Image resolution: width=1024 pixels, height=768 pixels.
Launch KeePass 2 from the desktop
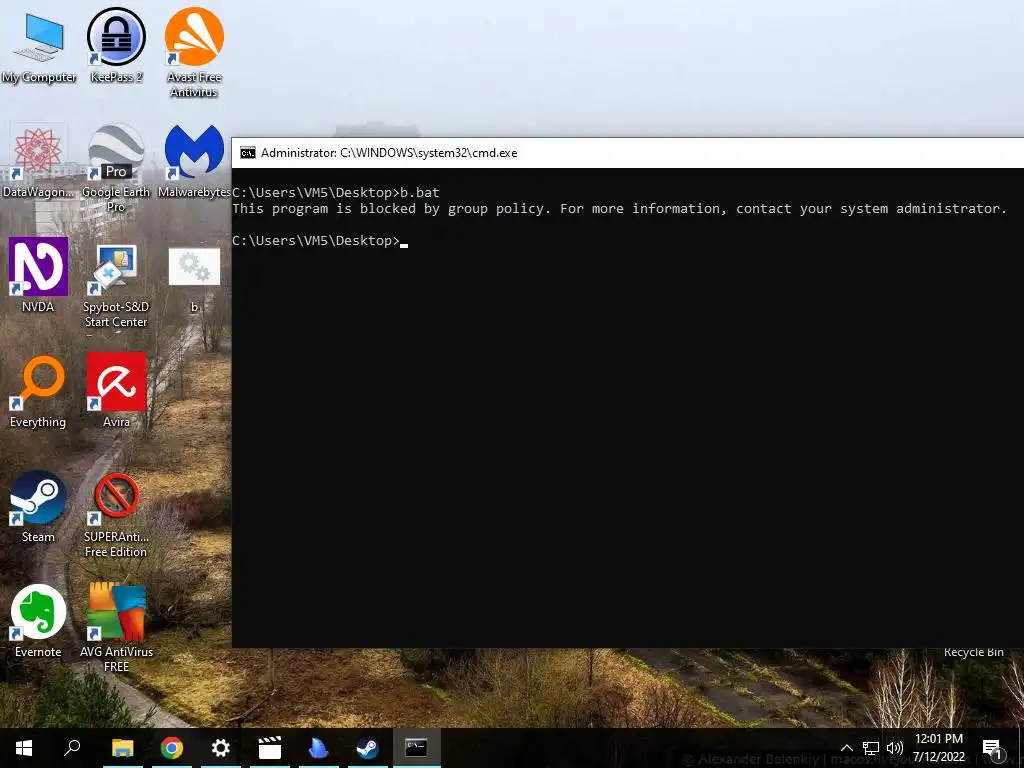click(x=116, y=44)
